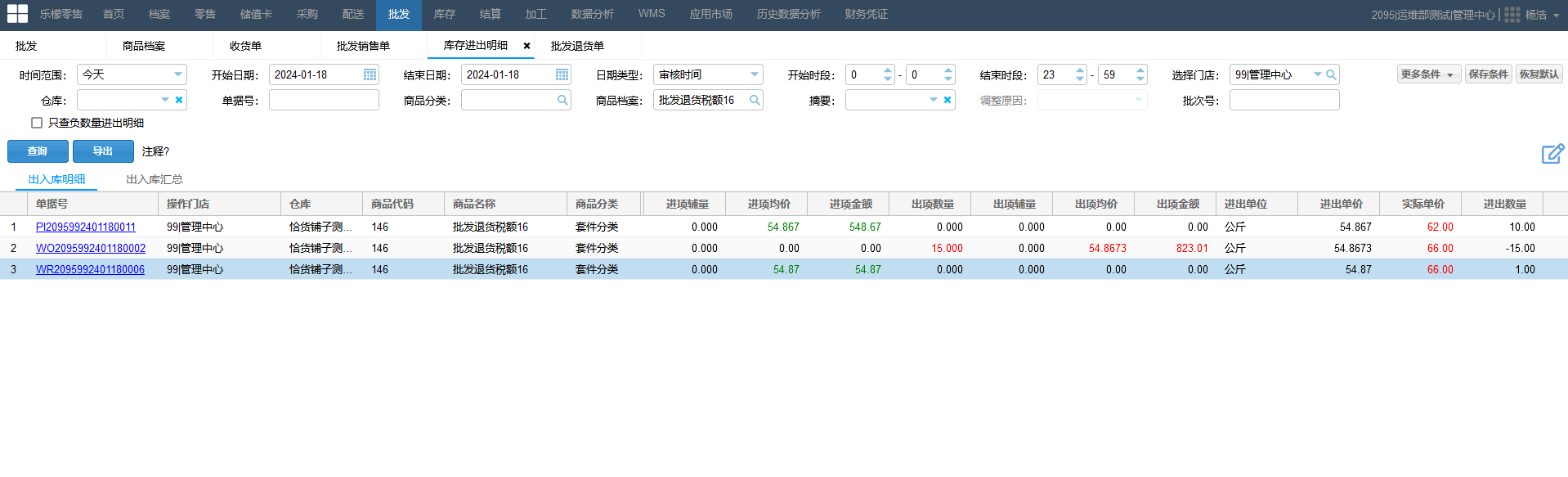Increase the start hour stepper

[888, 70]
